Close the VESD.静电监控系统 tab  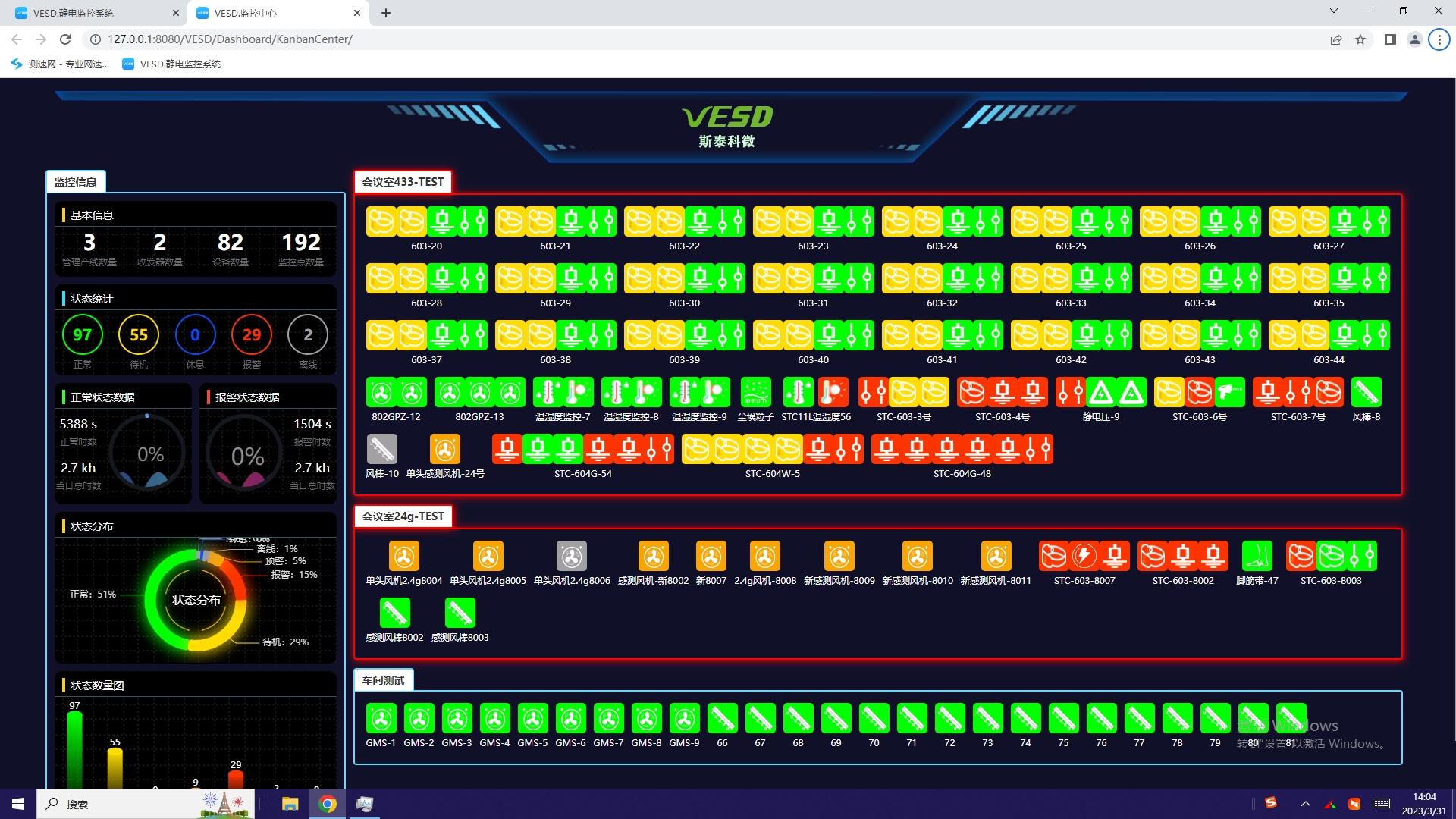coord(175,13)
